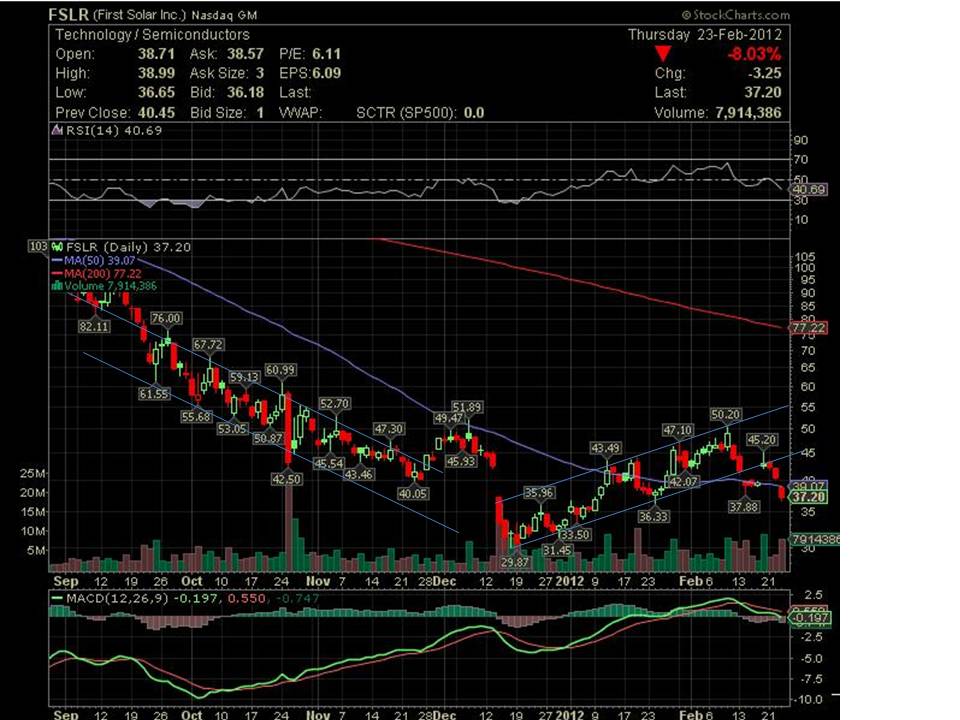Click the Technology / Semiconductors sector label
Viewport: 960px width, 720px height.
(152, 35)
